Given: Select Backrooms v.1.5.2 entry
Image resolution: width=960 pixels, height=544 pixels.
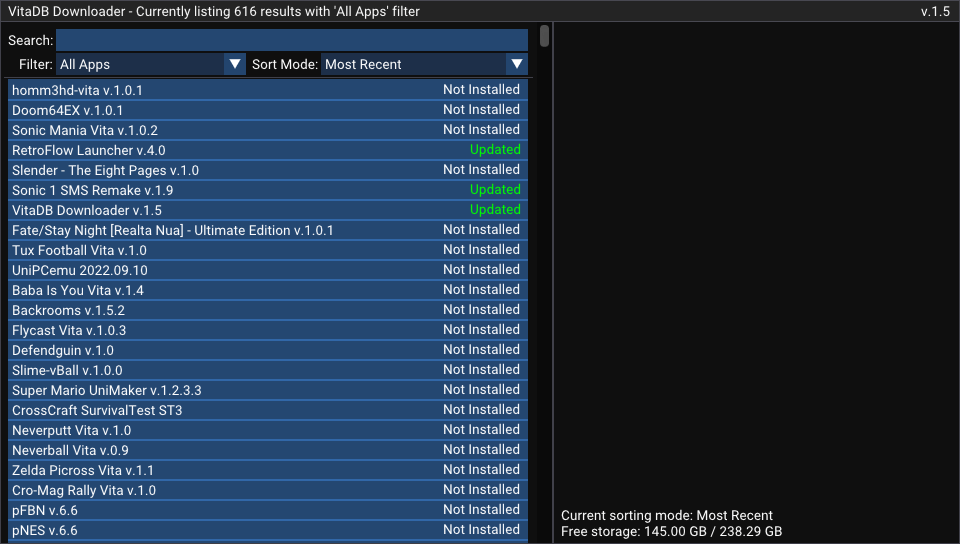Looking at the screenshot, I should point(268,310).
